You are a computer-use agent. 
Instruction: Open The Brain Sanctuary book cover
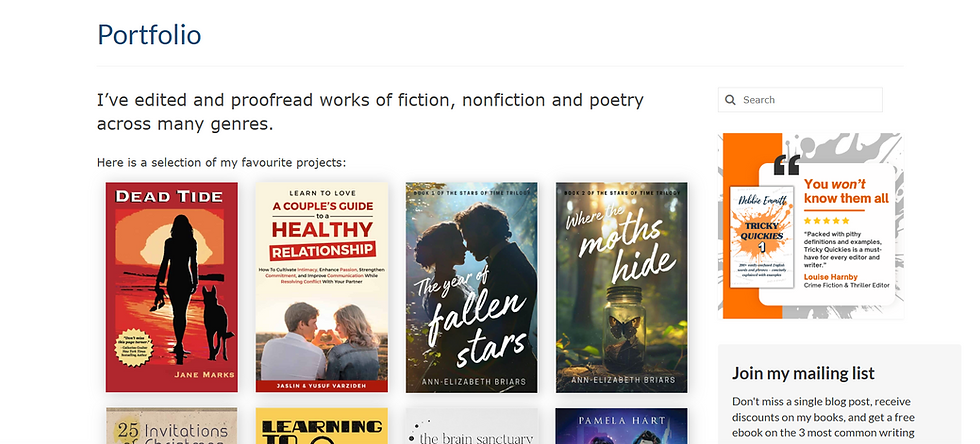point(471,426)
